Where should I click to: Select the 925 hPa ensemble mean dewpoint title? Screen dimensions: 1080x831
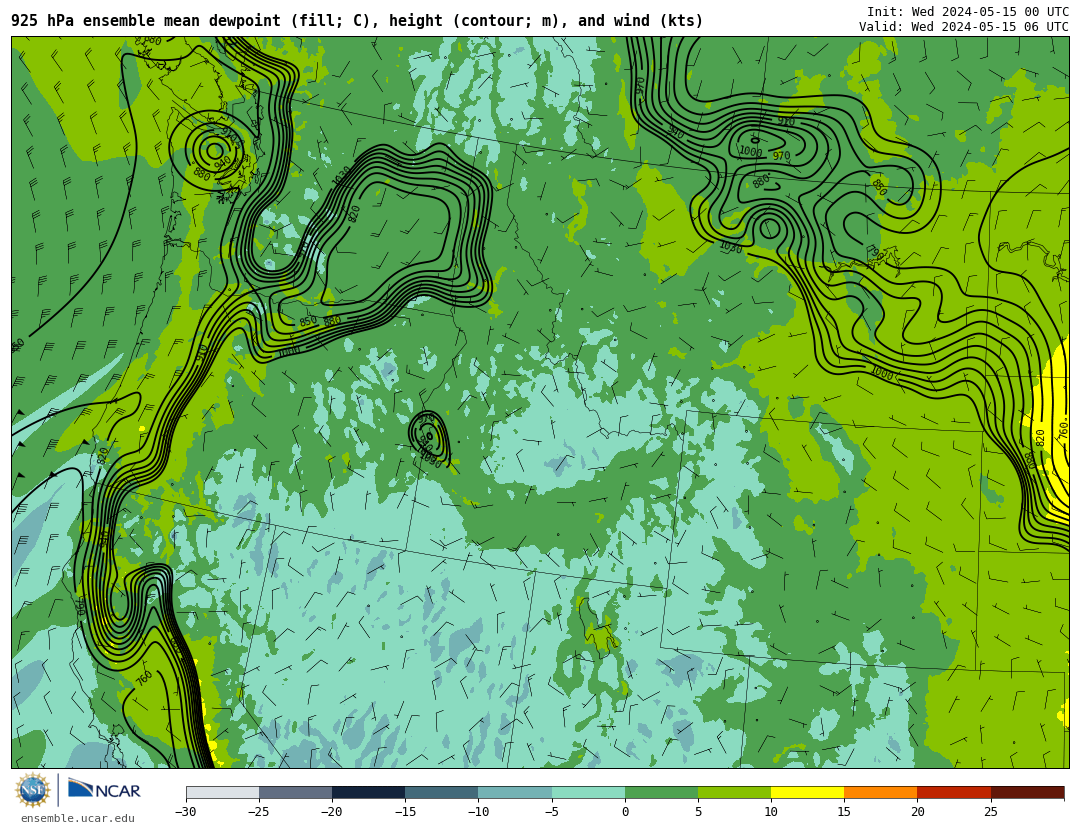[357, 21]
